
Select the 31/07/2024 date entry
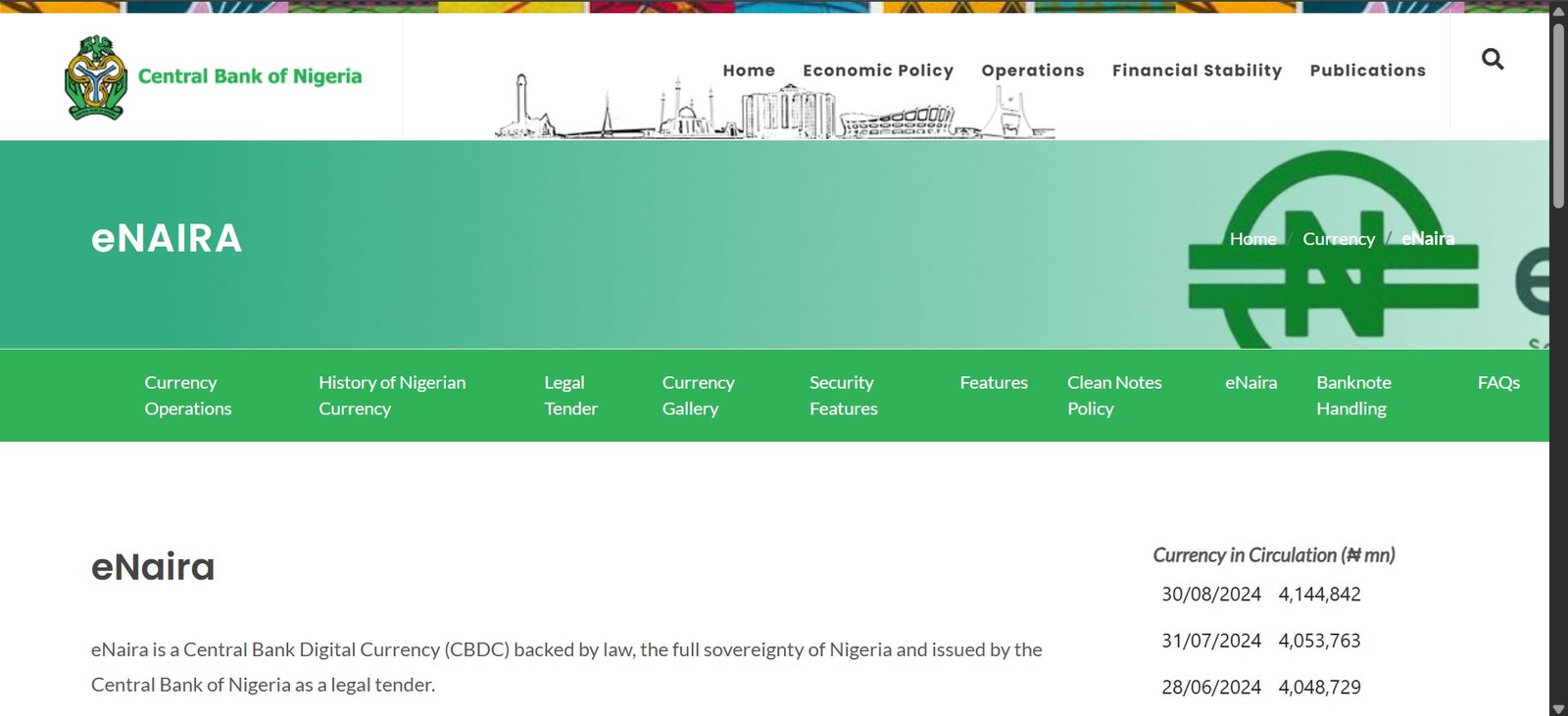tap(1211, 641)
